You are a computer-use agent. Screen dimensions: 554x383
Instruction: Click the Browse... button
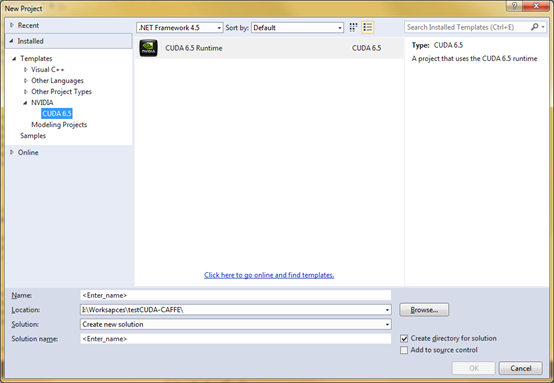[x=424, y=310]
